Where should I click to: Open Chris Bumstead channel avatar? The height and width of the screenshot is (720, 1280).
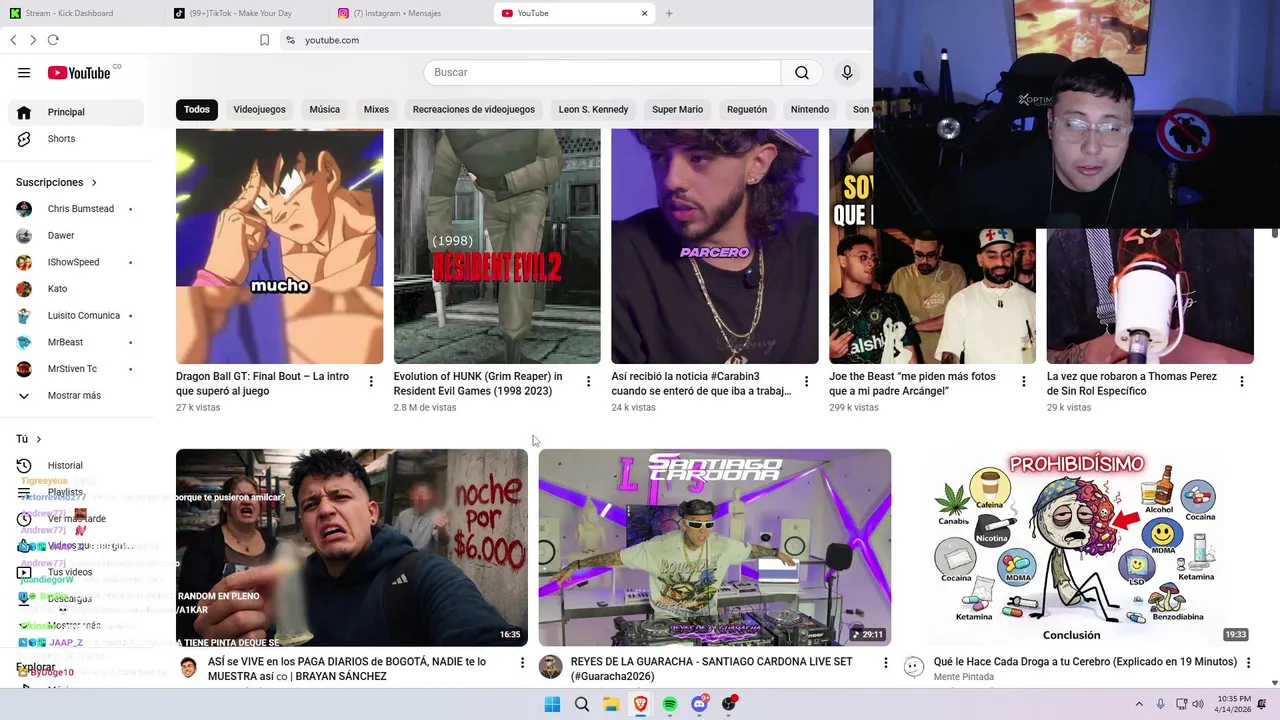pos(24,209)
